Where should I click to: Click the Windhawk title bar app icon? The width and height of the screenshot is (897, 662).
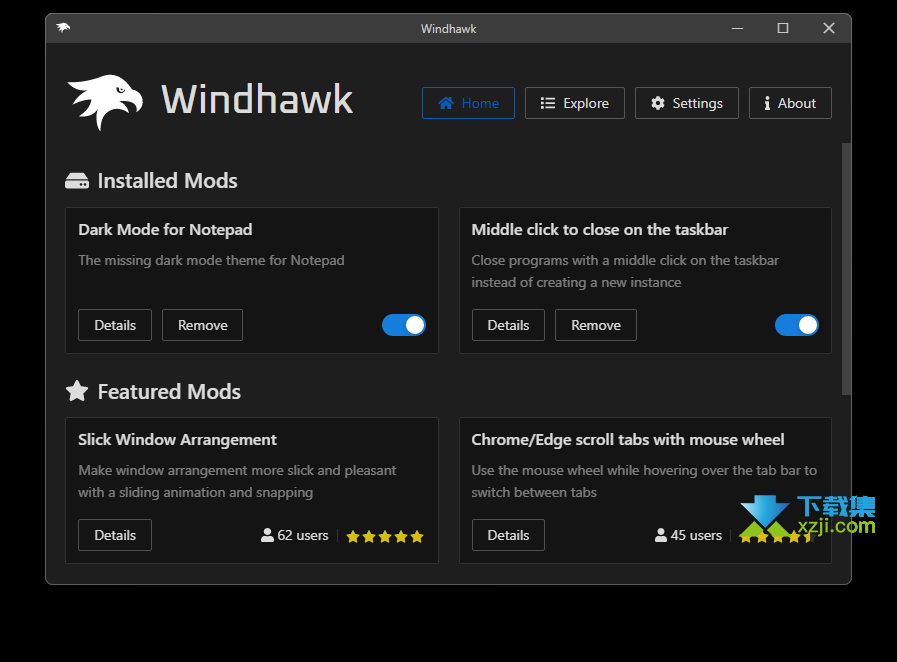(63, 27)
